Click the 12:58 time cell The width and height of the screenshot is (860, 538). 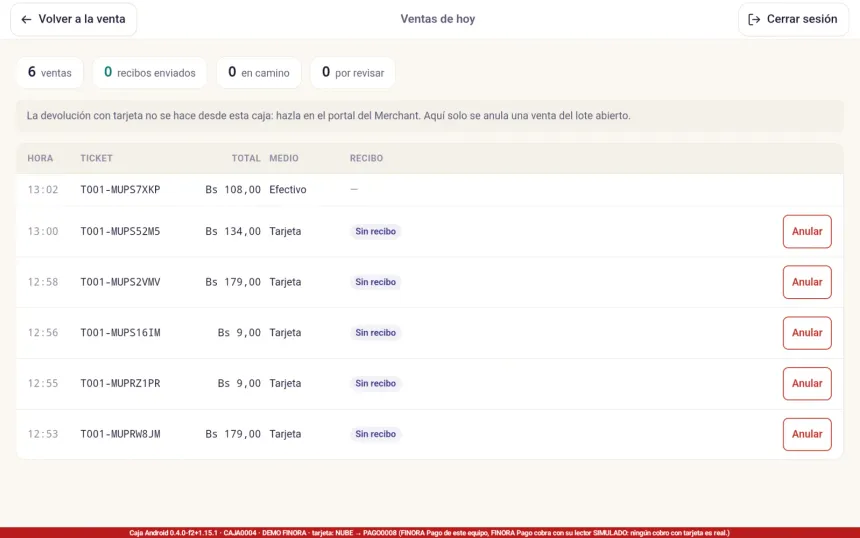(43, 282)
